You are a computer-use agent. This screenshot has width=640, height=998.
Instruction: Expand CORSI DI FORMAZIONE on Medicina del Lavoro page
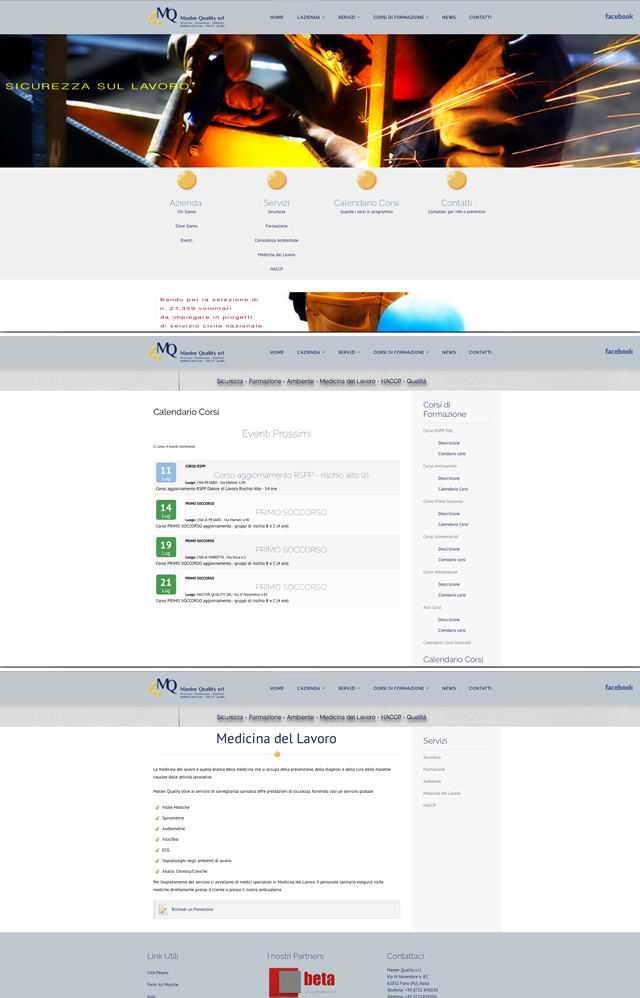coord(401,688)
